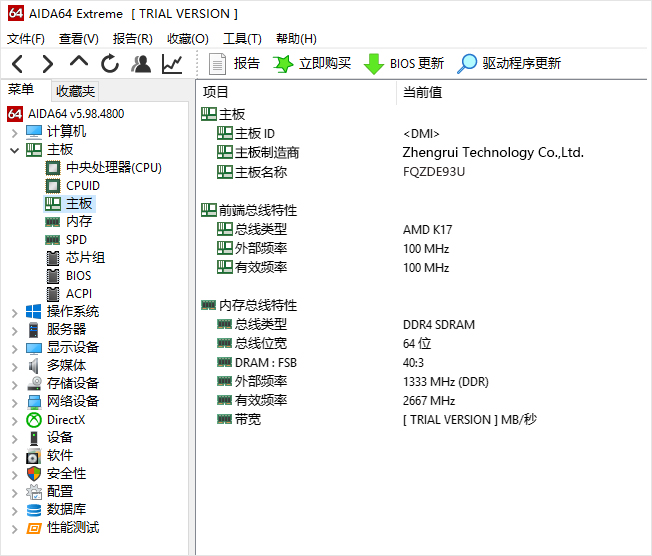Expand the 计算机 tree node
Image resolution: width=652 pixels, height=556 pixels.
click(15, 133)
